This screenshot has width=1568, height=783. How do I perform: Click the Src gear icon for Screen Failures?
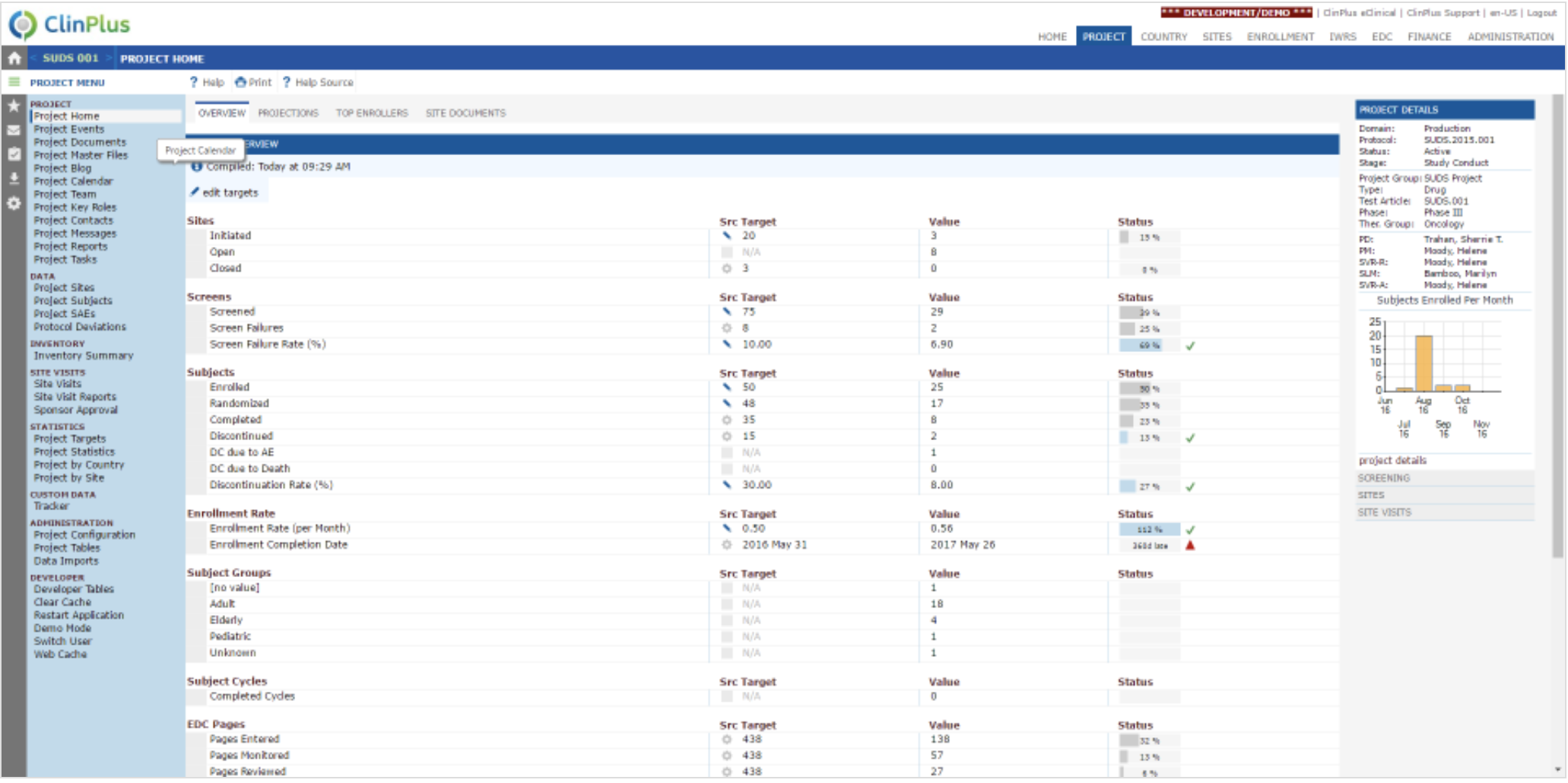click(727, 328)
